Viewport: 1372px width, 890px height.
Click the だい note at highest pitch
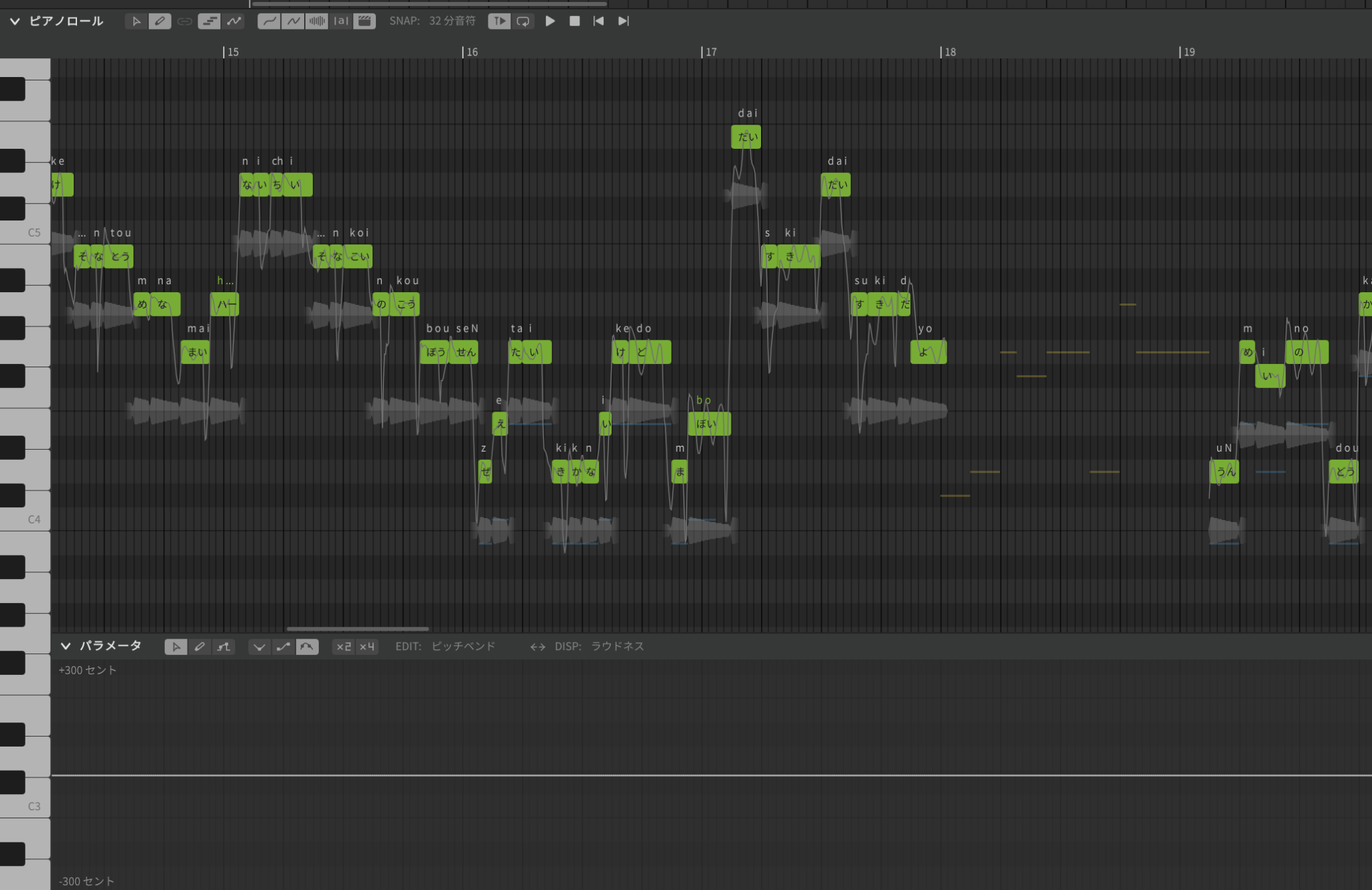[x=746, y=137]
